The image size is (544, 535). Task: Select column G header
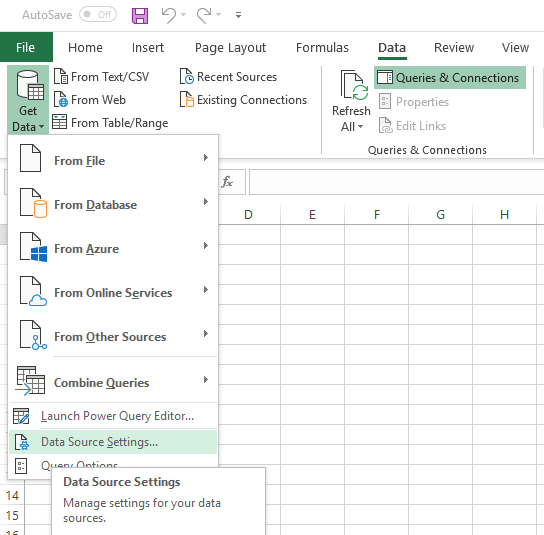441,215
